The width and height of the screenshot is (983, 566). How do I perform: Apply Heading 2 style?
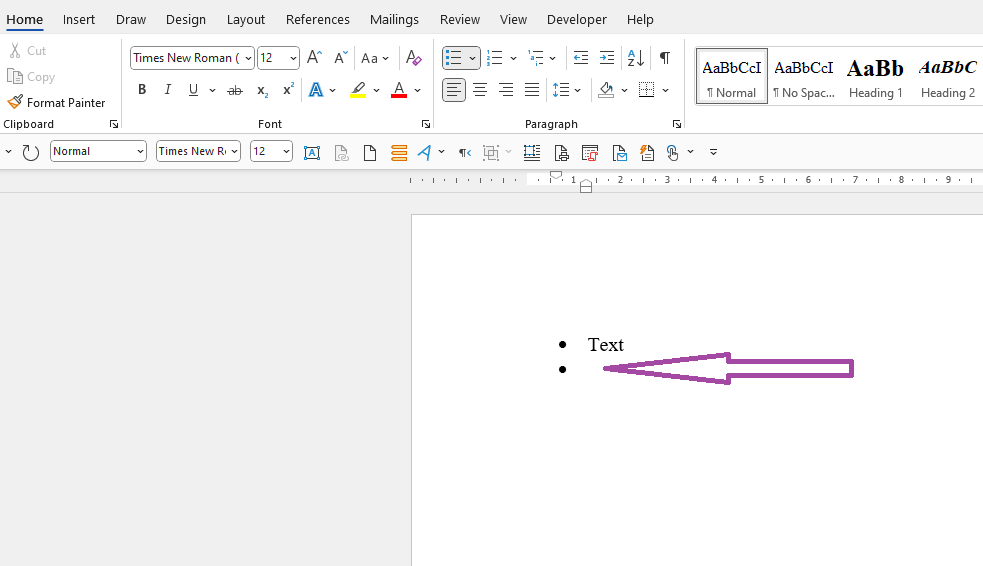tap(947, 76)
